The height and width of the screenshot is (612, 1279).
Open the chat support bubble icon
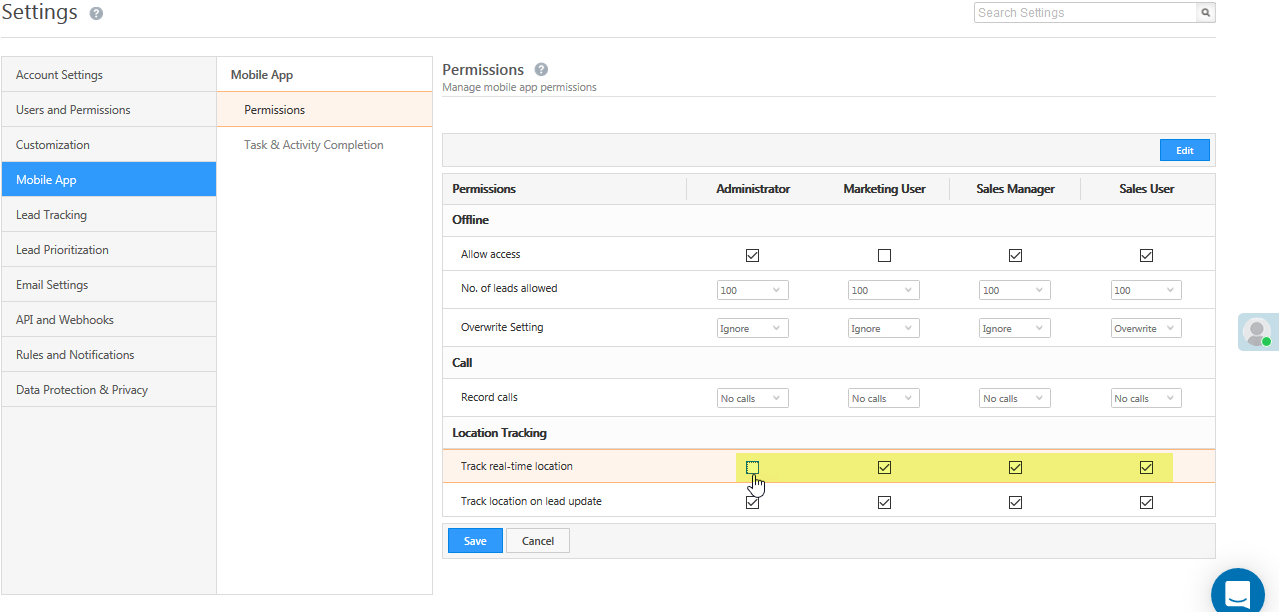coord(1237,594)
